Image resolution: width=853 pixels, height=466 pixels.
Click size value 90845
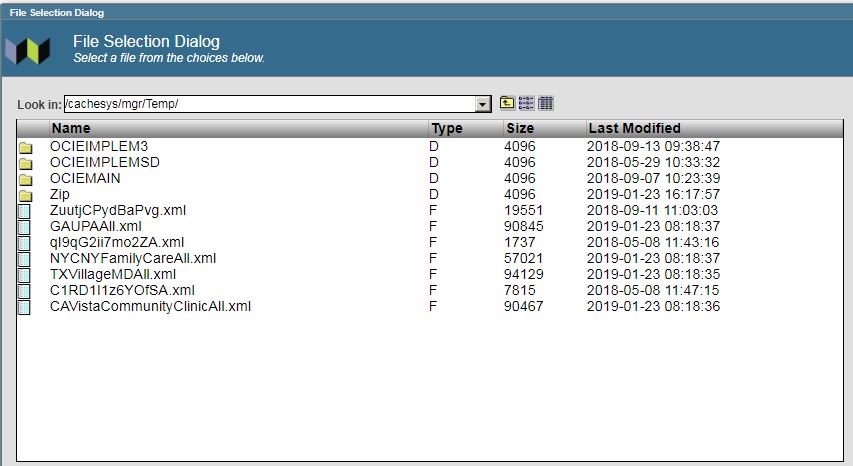coord(523,226)
